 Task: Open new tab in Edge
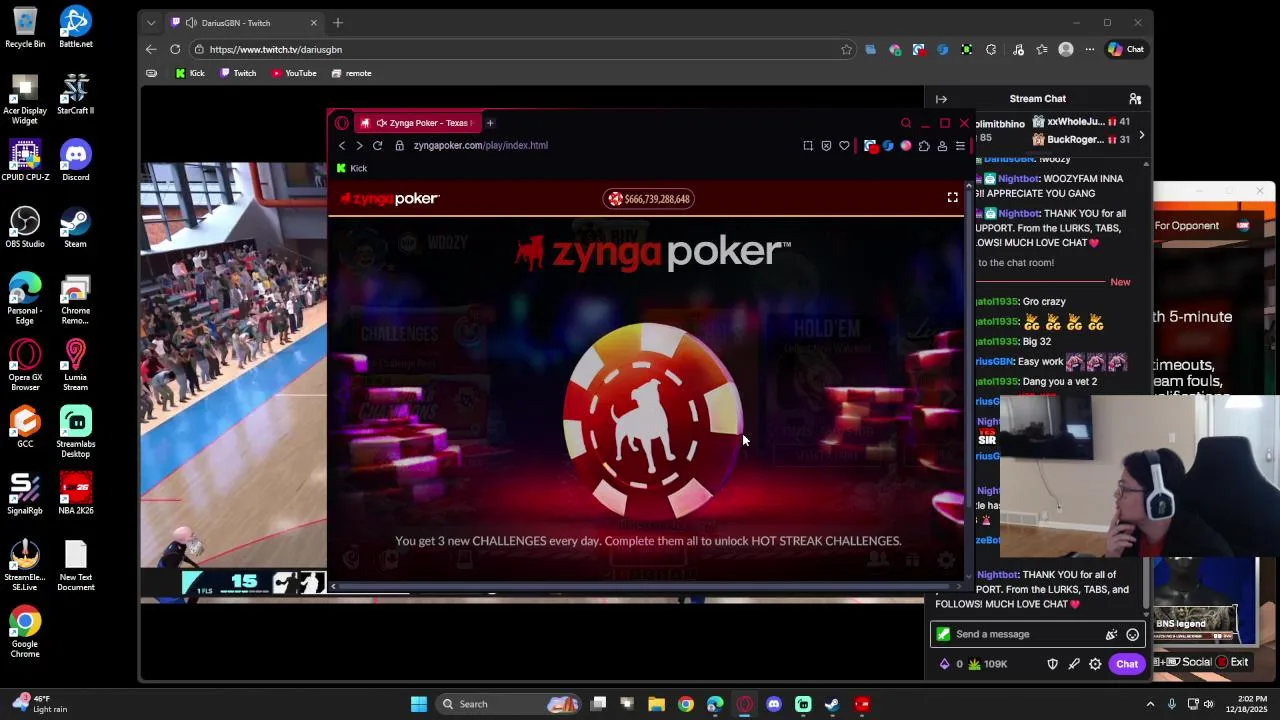tap(338, 23)
